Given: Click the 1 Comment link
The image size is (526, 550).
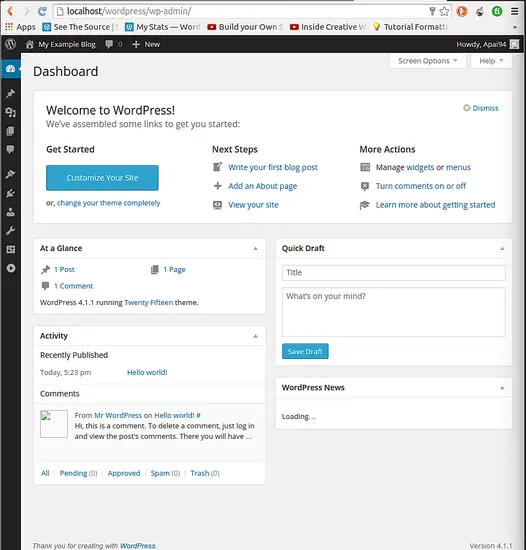Looking at the screenshot, I should coord(73,286).
